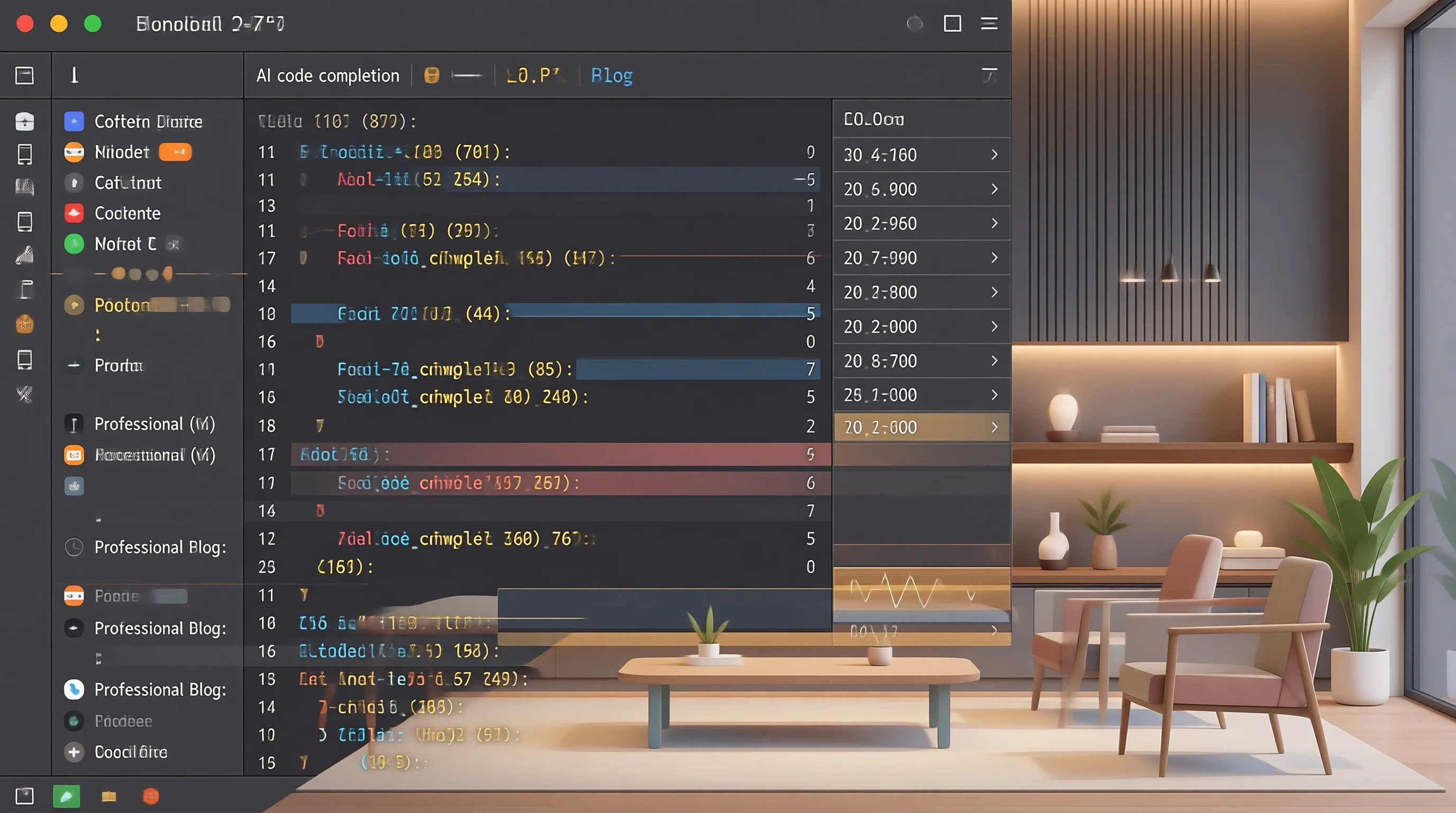
Task: Open the Blog tab
Action: (x=612, y=76)
